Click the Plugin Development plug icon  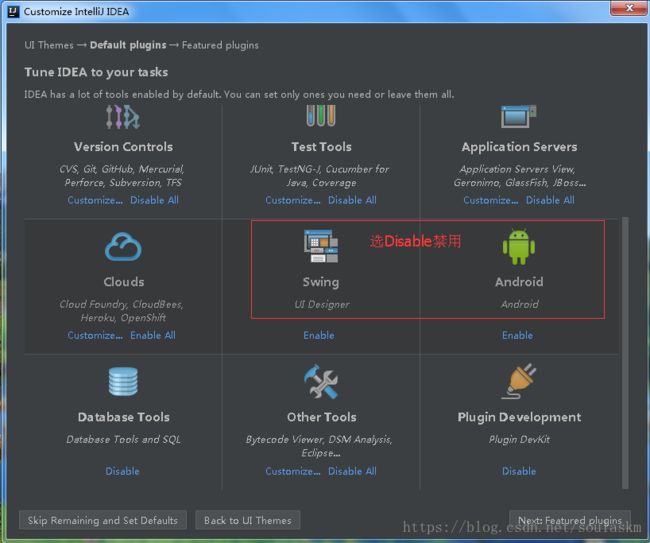[519, 381]
